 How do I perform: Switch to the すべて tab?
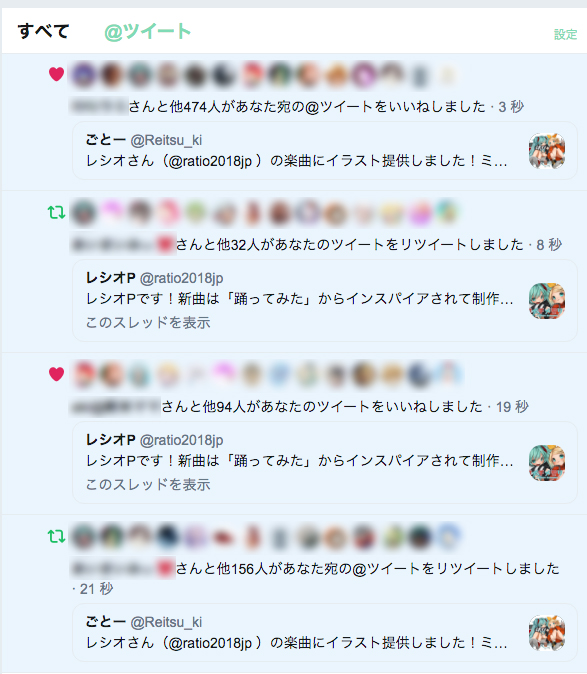tap(43, 31)
